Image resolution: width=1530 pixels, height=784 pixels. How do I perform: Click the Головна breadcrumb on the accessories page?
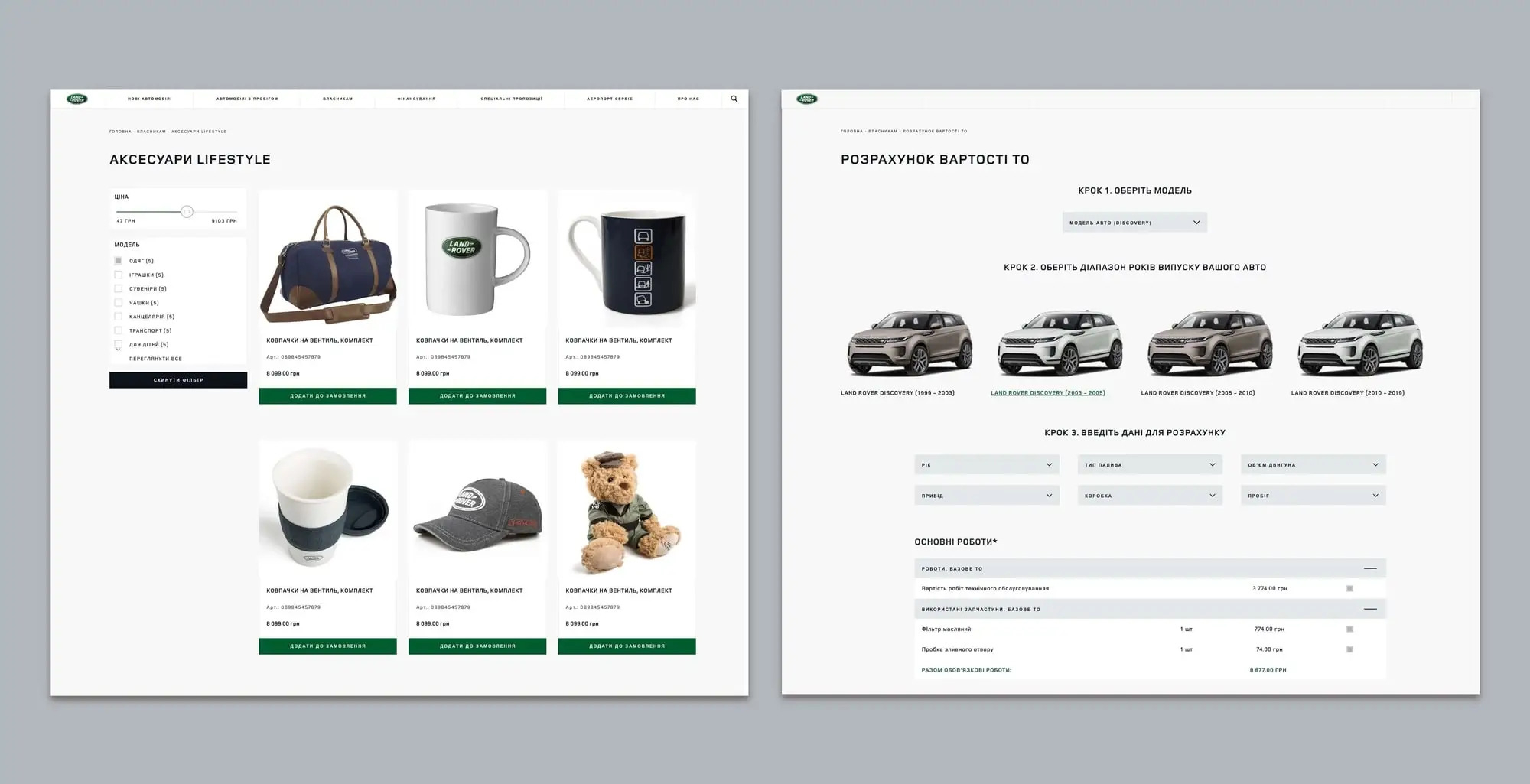click(120, 132)
